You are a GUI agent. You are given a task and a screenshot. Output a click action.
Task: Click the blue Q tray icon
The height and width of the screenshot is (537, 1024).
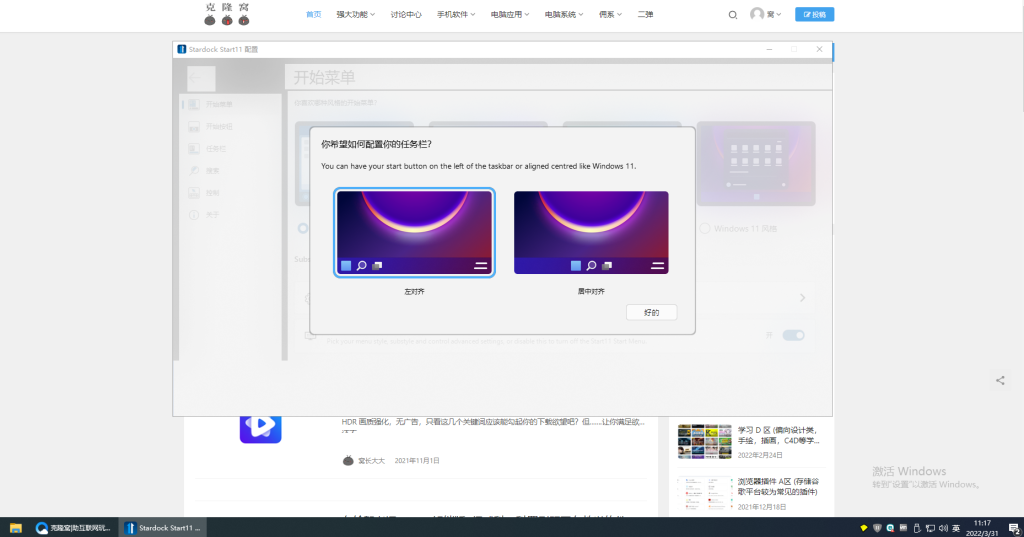pos(890,528)
